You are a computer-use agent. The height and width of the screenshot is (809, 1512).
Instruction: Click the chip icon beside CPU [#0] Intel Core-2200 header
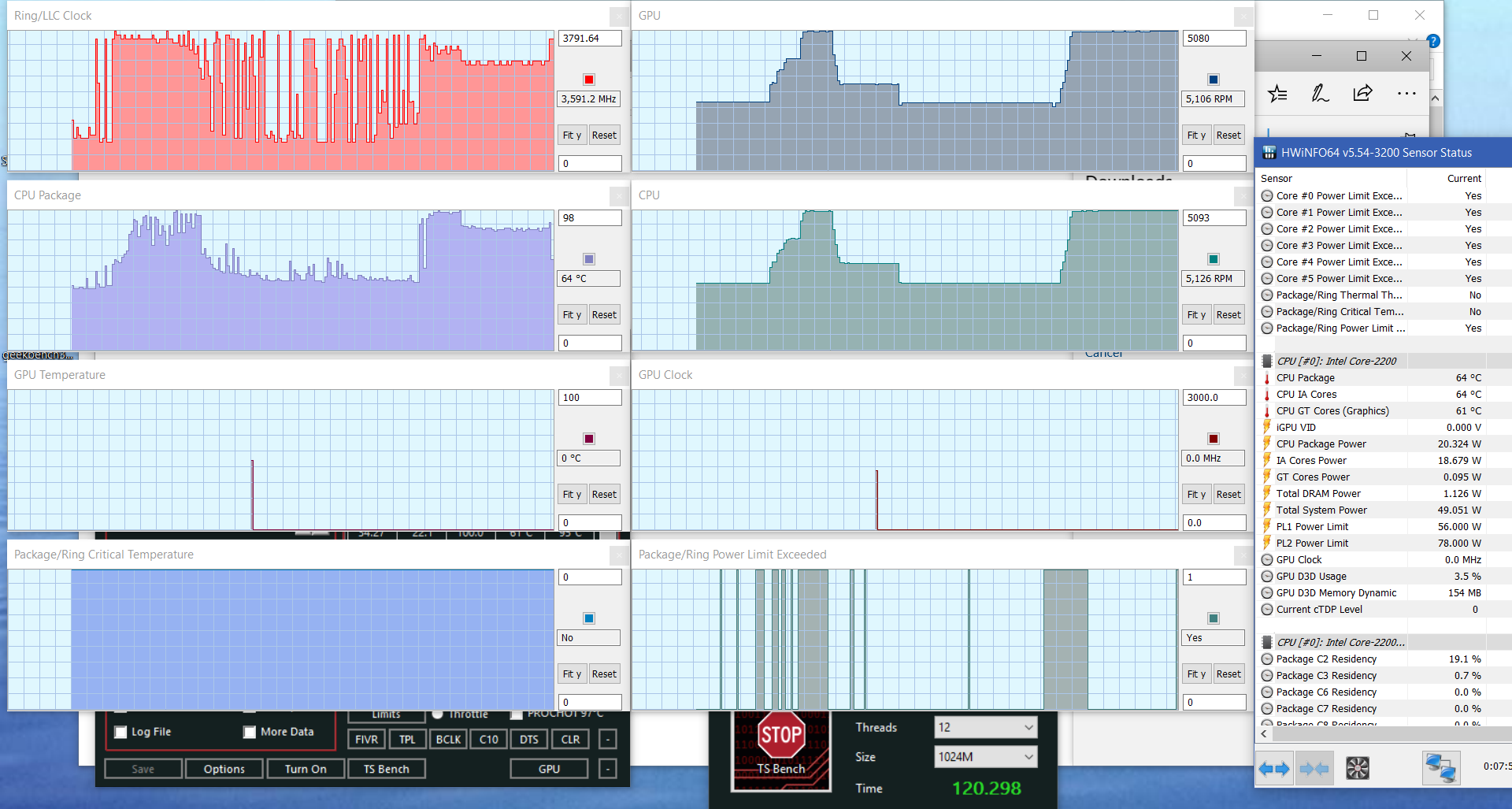point(1267,361)
